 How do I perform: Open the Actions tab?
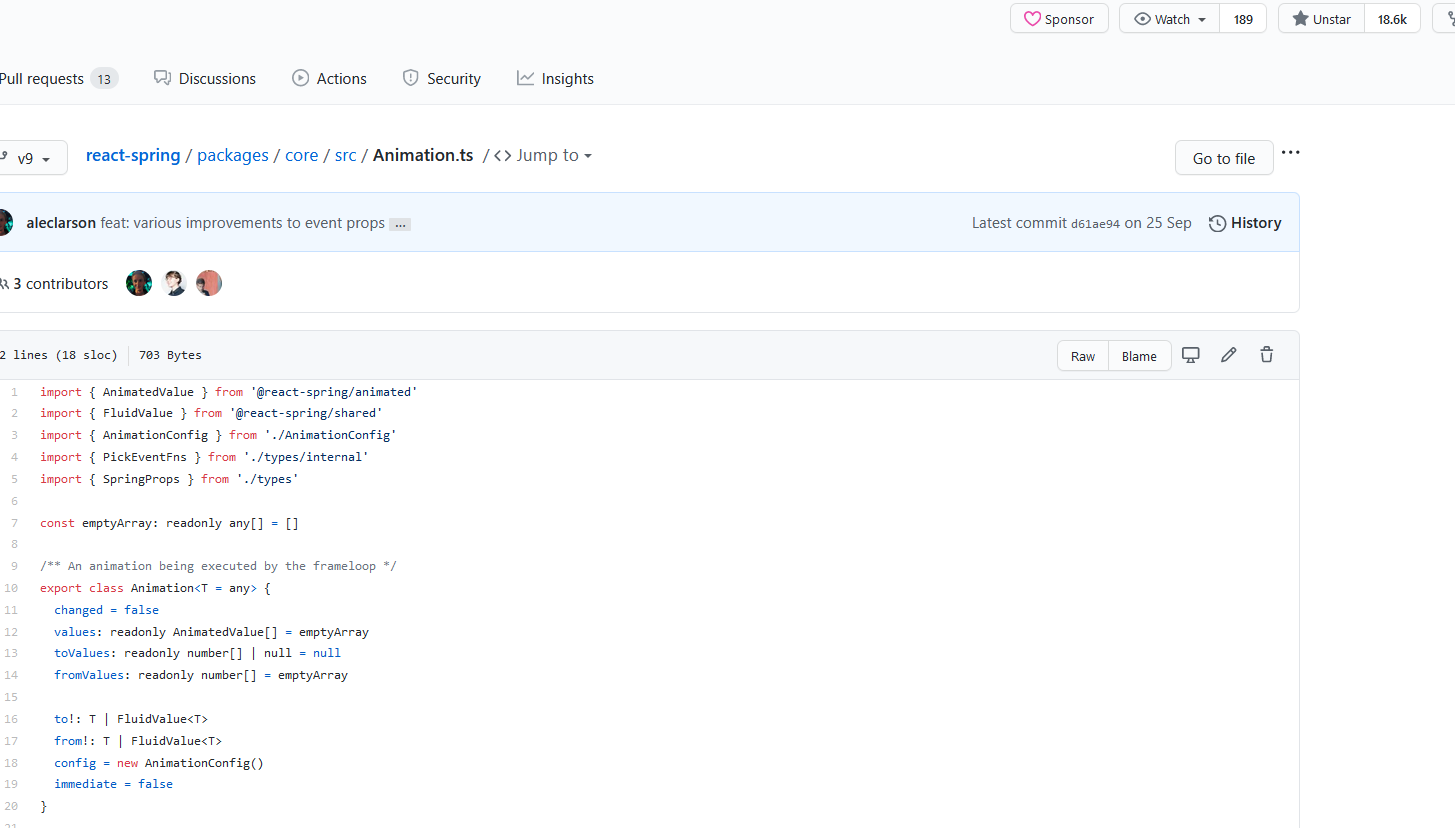pyautogui.click(x=329, y=78)
